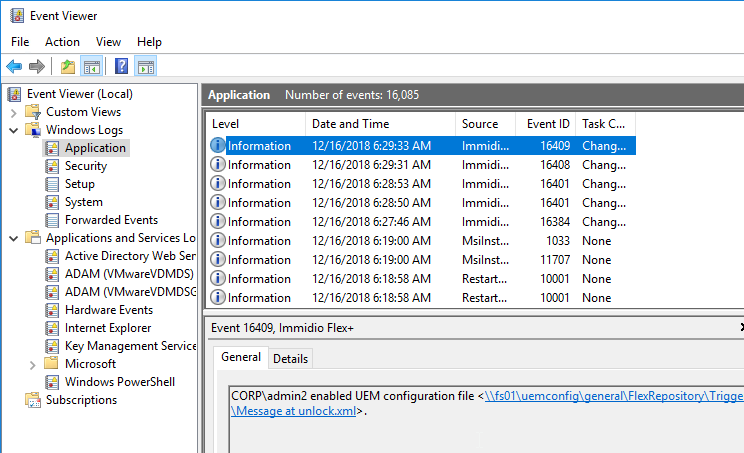This screenshot has width=744, height=453.
Task: Select Active Directory Web Services log
Action: pos(130,256)
